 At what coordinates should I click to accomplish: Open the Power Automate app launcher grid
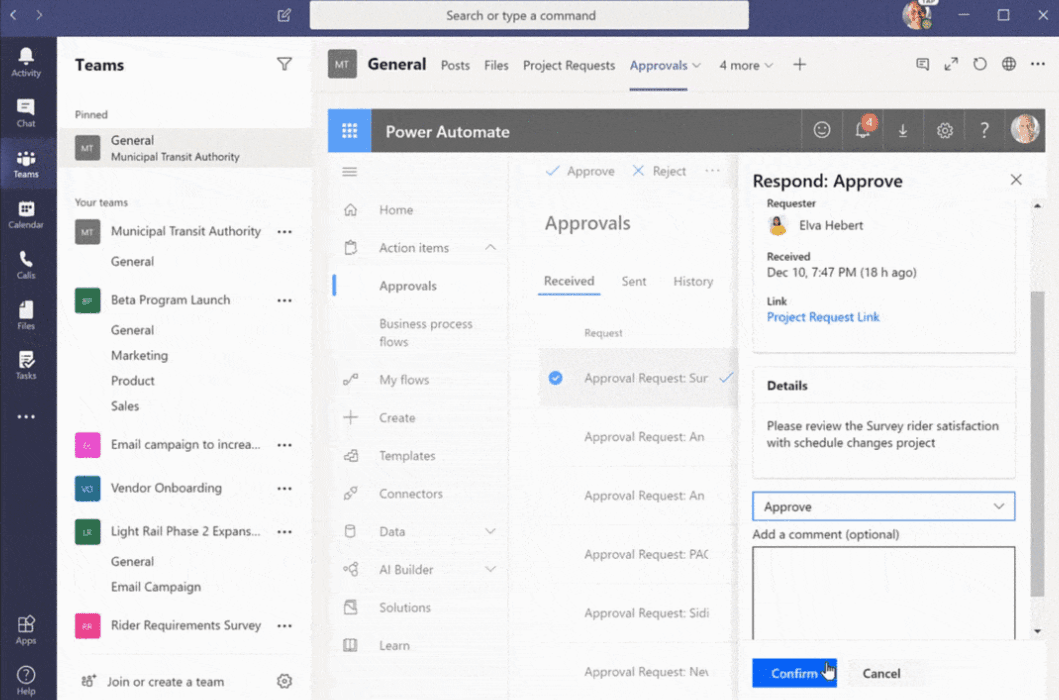click(x=349, y=130)
